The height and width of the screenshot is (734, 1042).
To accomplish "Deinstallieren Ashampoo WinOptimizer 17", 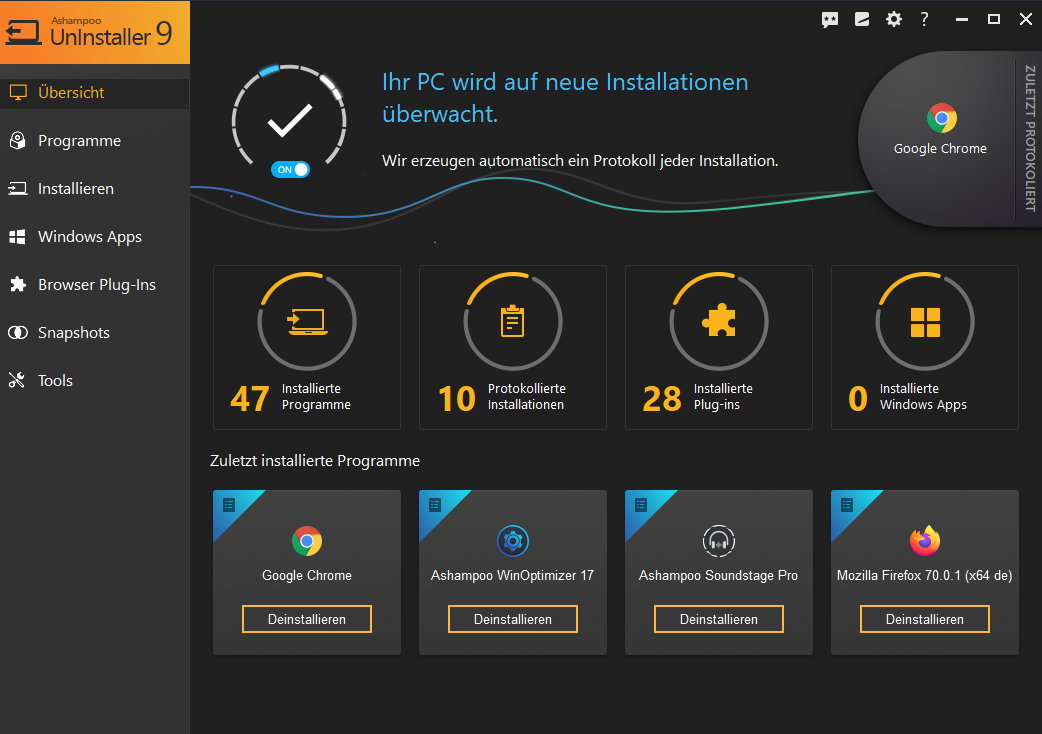I will [x=512, y=618].
